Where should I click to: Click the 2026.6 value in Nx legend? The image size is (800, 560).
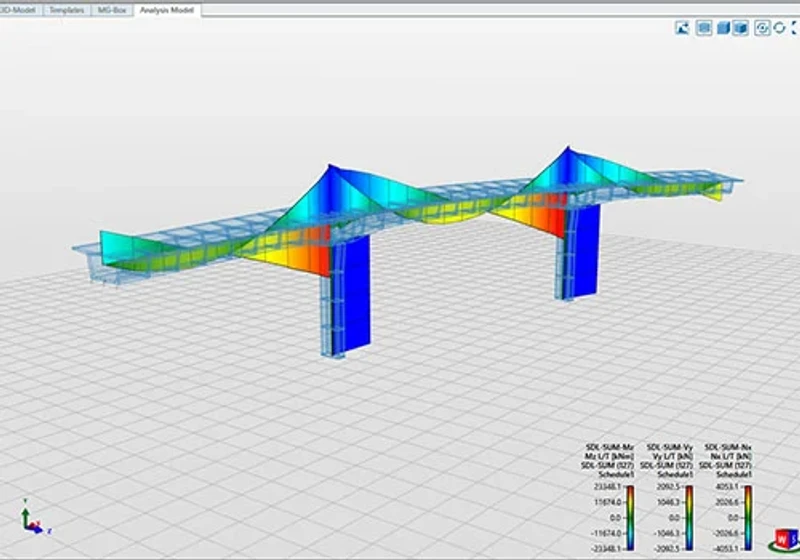pyautogui.click(x=727, y=502)
